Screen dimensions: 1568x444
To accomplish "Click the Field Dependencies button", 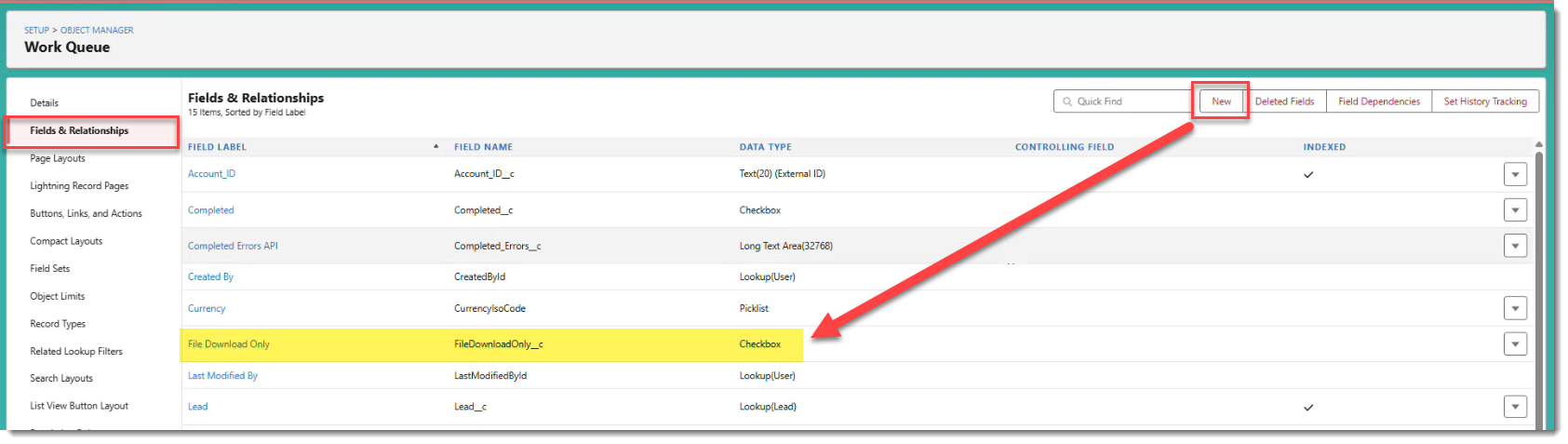I will click(1378, 101).
